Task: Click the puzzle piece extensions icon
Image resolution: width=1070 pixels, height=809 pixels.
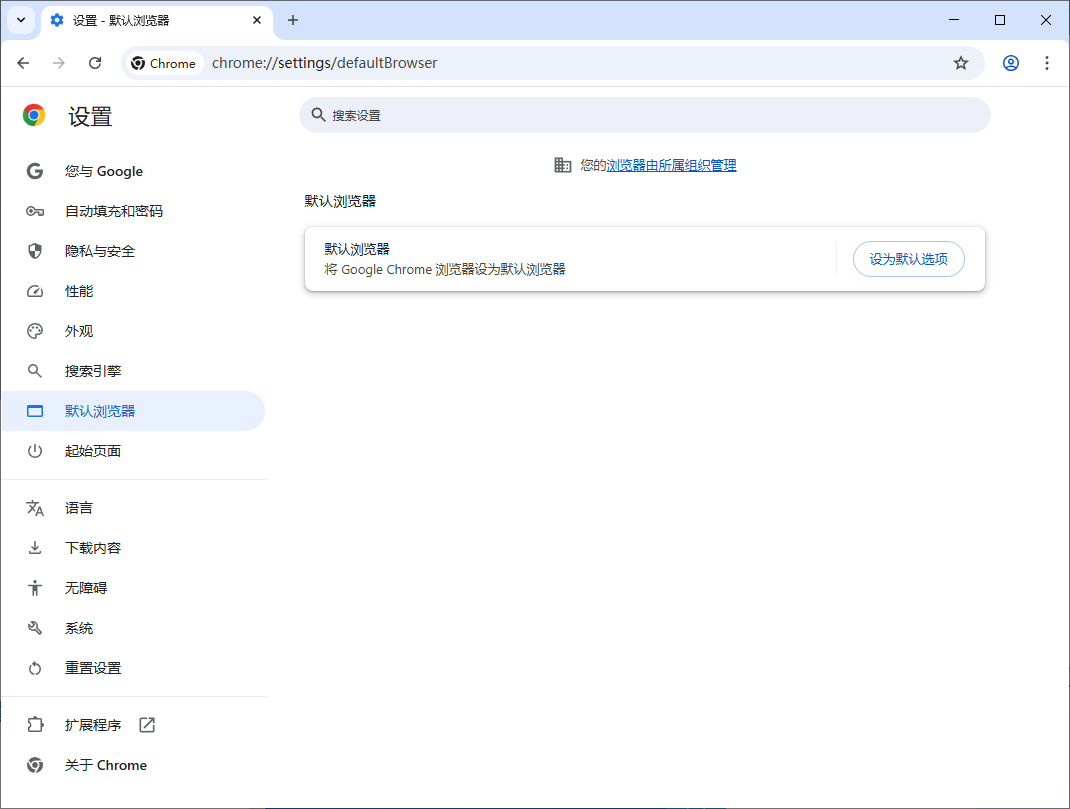Action: click(x=35, y=725)
